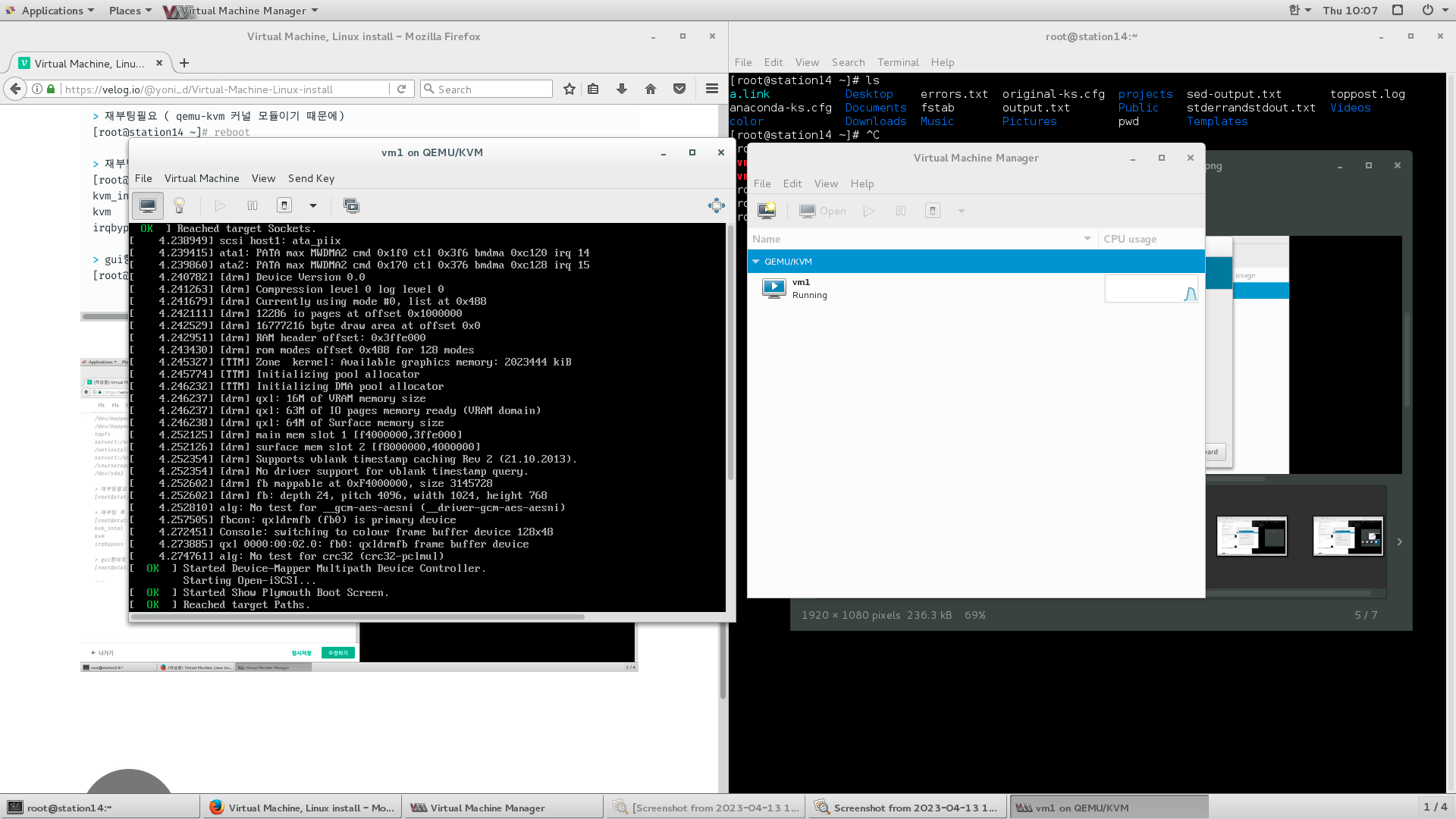Open Terminal menu in terminal window
Viewport: 1456px width, 819px height.
pos(897,62)
